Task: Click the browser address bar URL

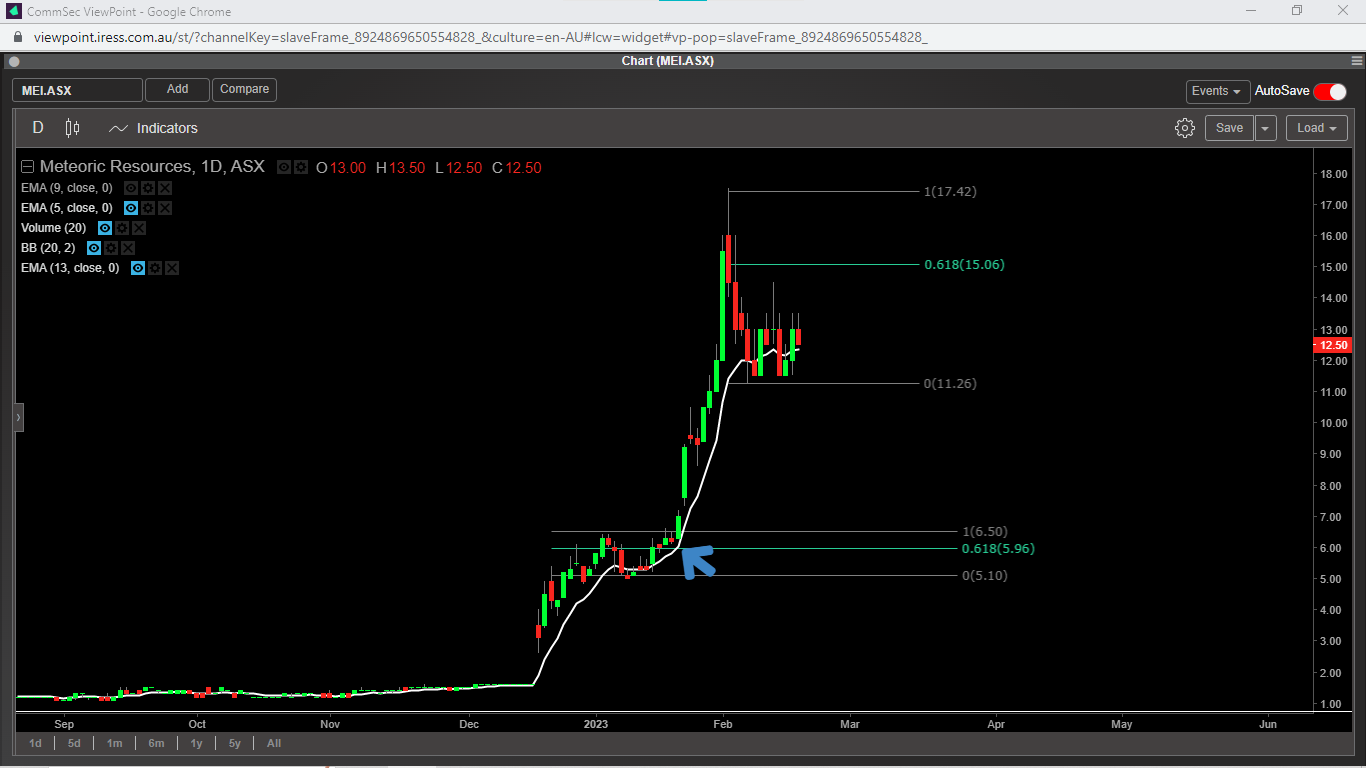Action: coord(480,37)
